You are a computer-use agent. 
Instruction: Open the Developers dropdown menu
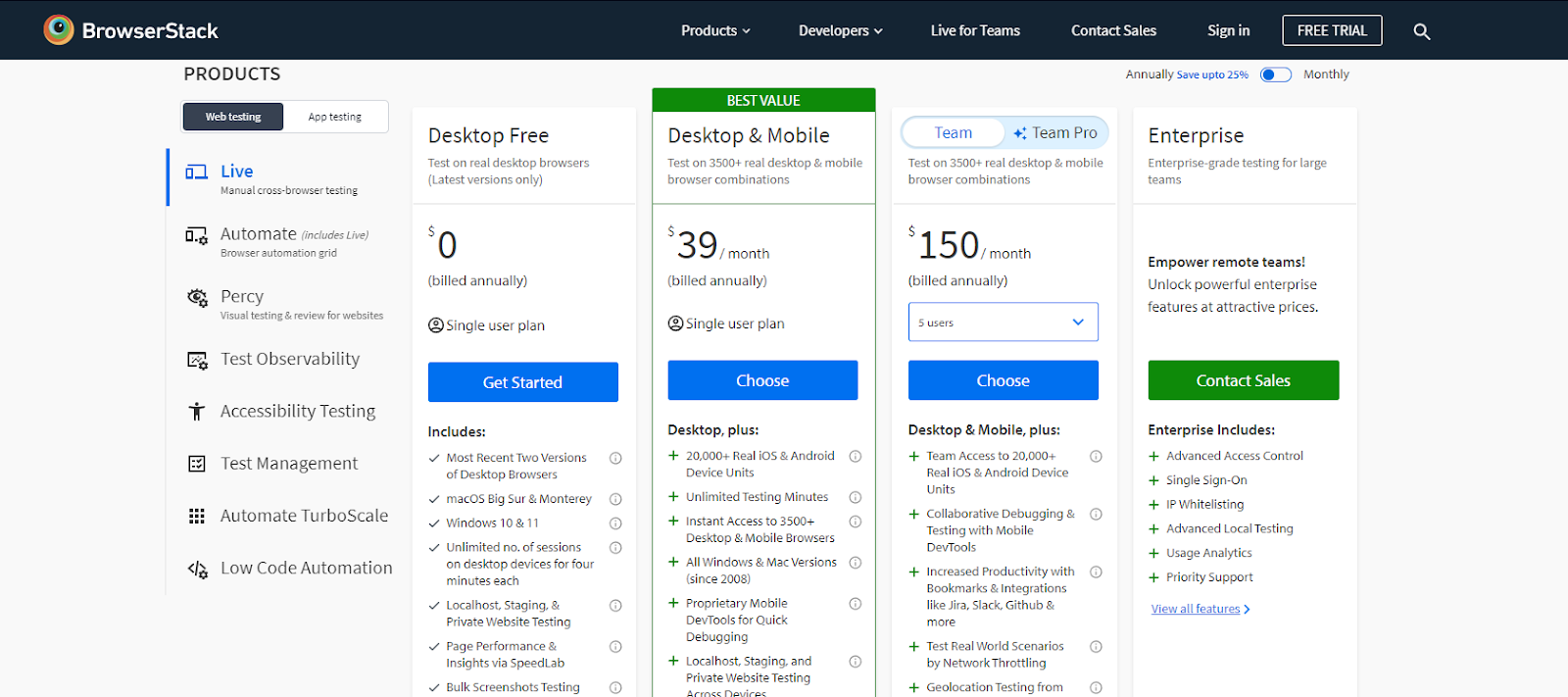(x=841, y=30)
